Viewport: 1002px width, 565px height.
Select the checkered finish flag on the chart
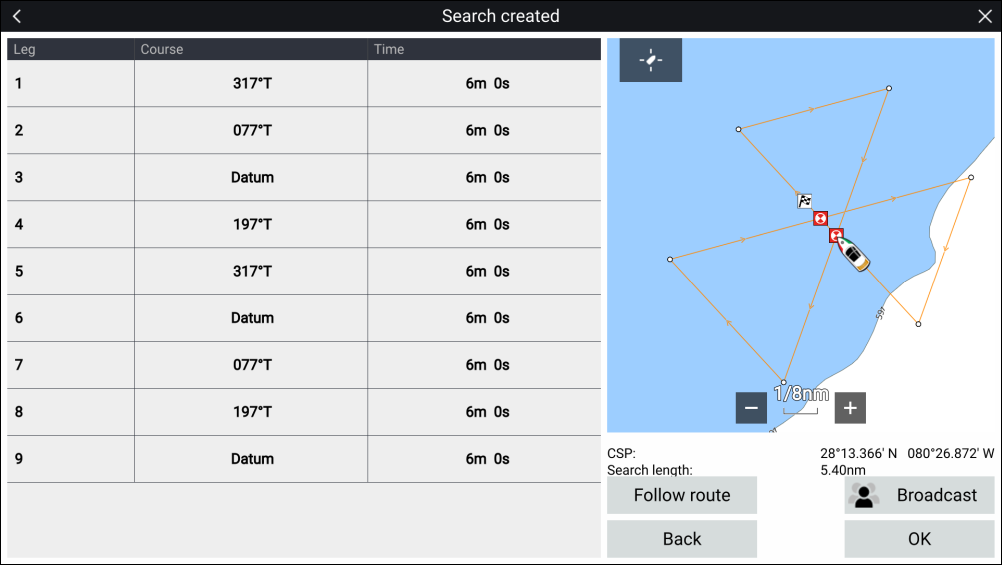tap(805, 200)
